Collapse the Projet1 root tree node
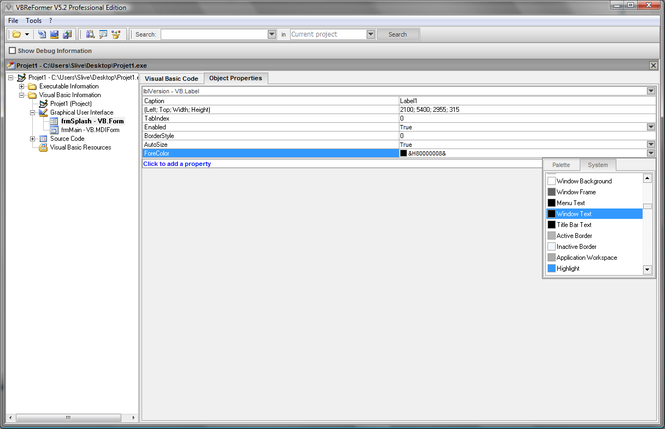Image resolution: width=665 pixels, height=429 pixels. tap(11, 78)
